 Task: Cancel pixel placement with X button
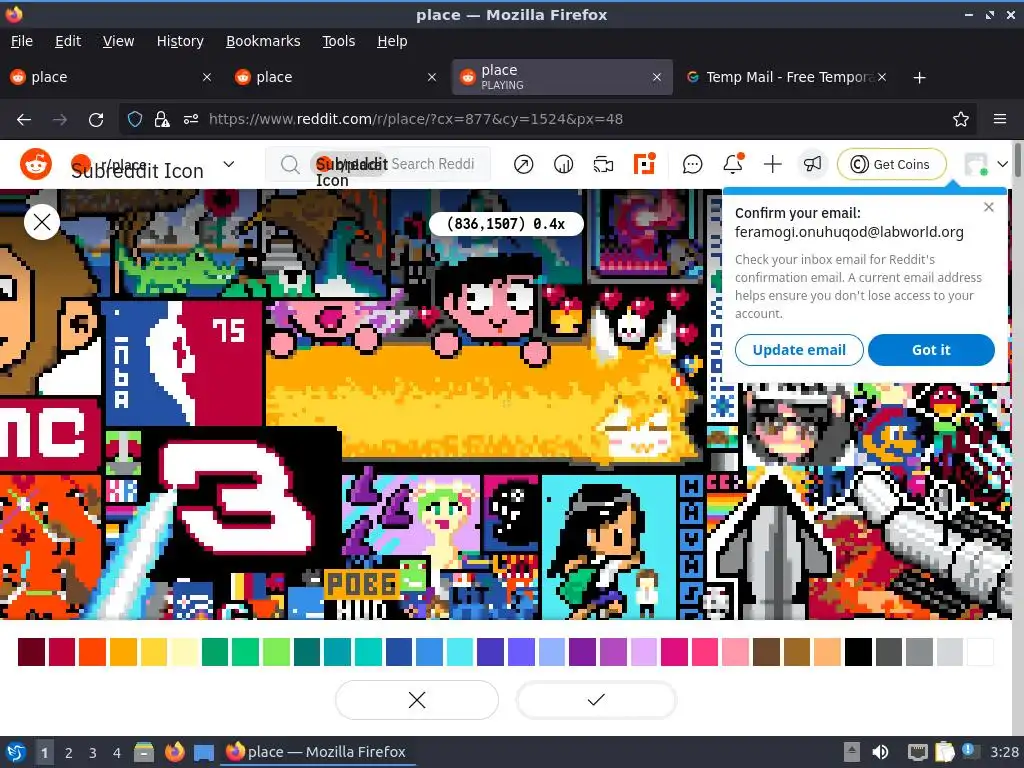(417, 700)
